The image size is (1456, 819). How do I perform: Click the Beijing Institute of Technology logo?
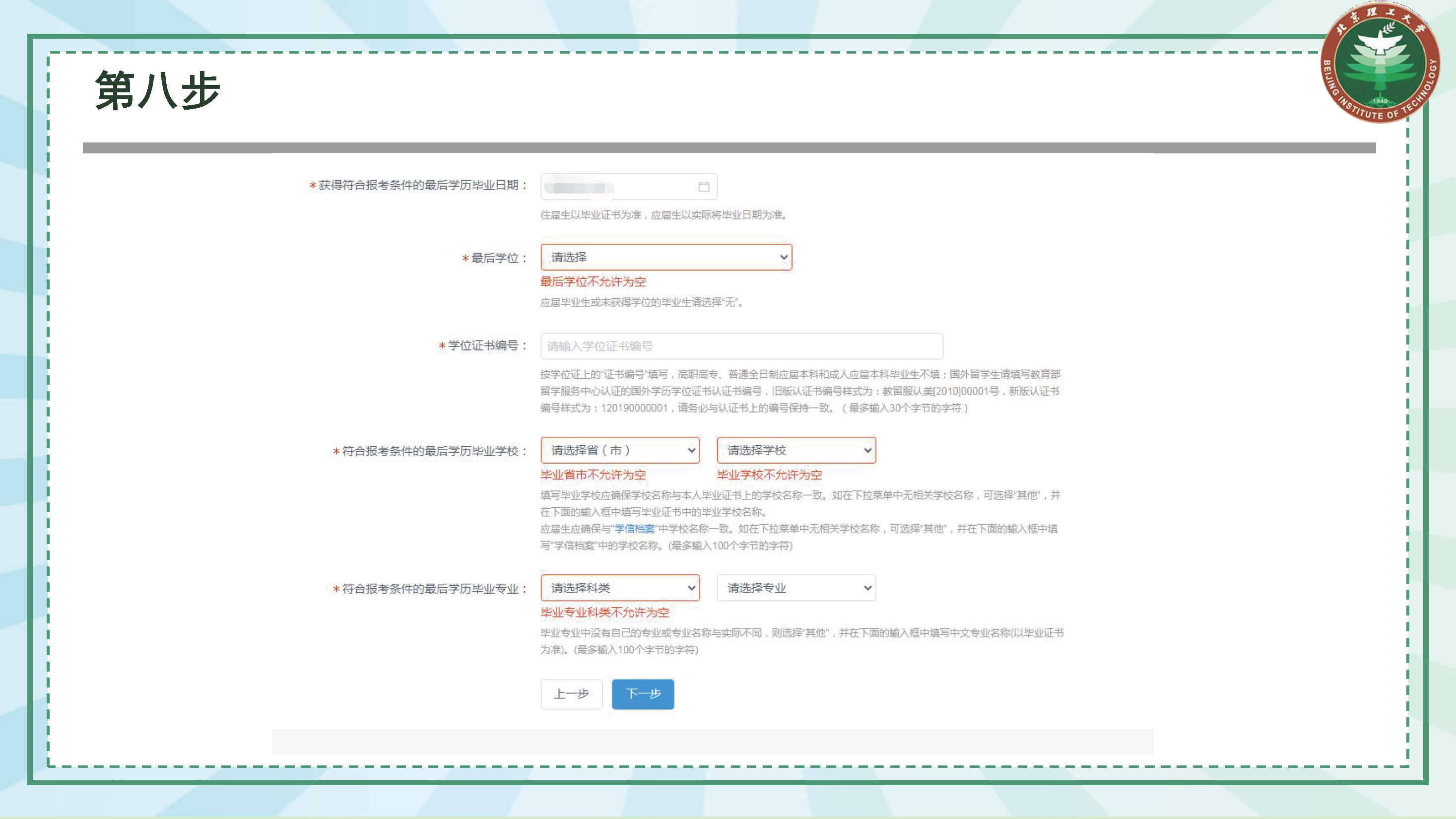1380,63
